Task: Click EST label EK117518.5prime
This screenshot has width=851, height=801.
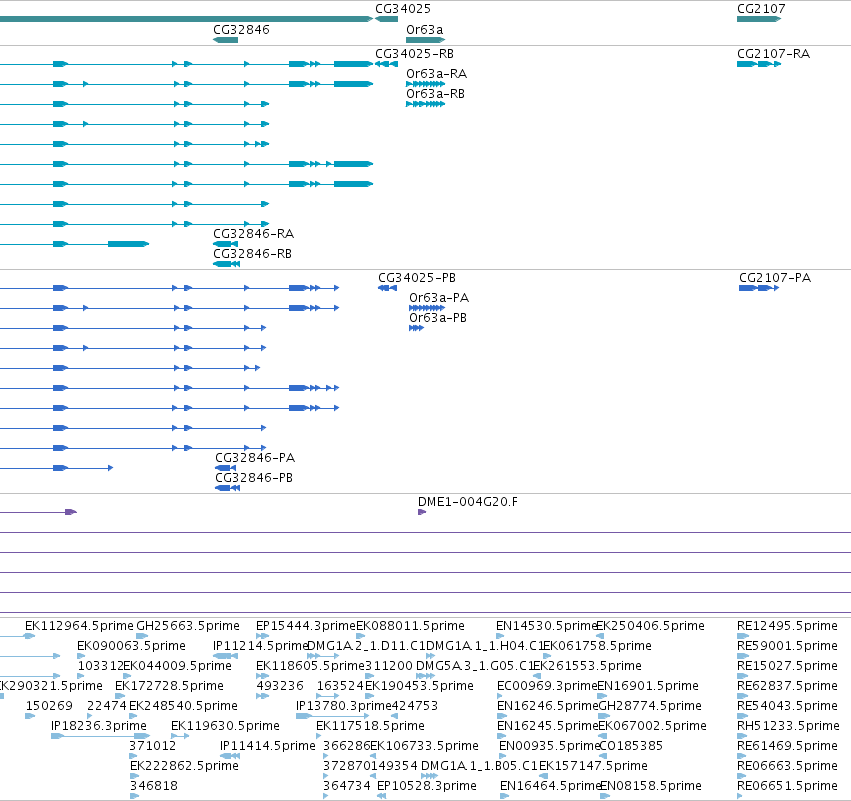Action: pos(370,726)
